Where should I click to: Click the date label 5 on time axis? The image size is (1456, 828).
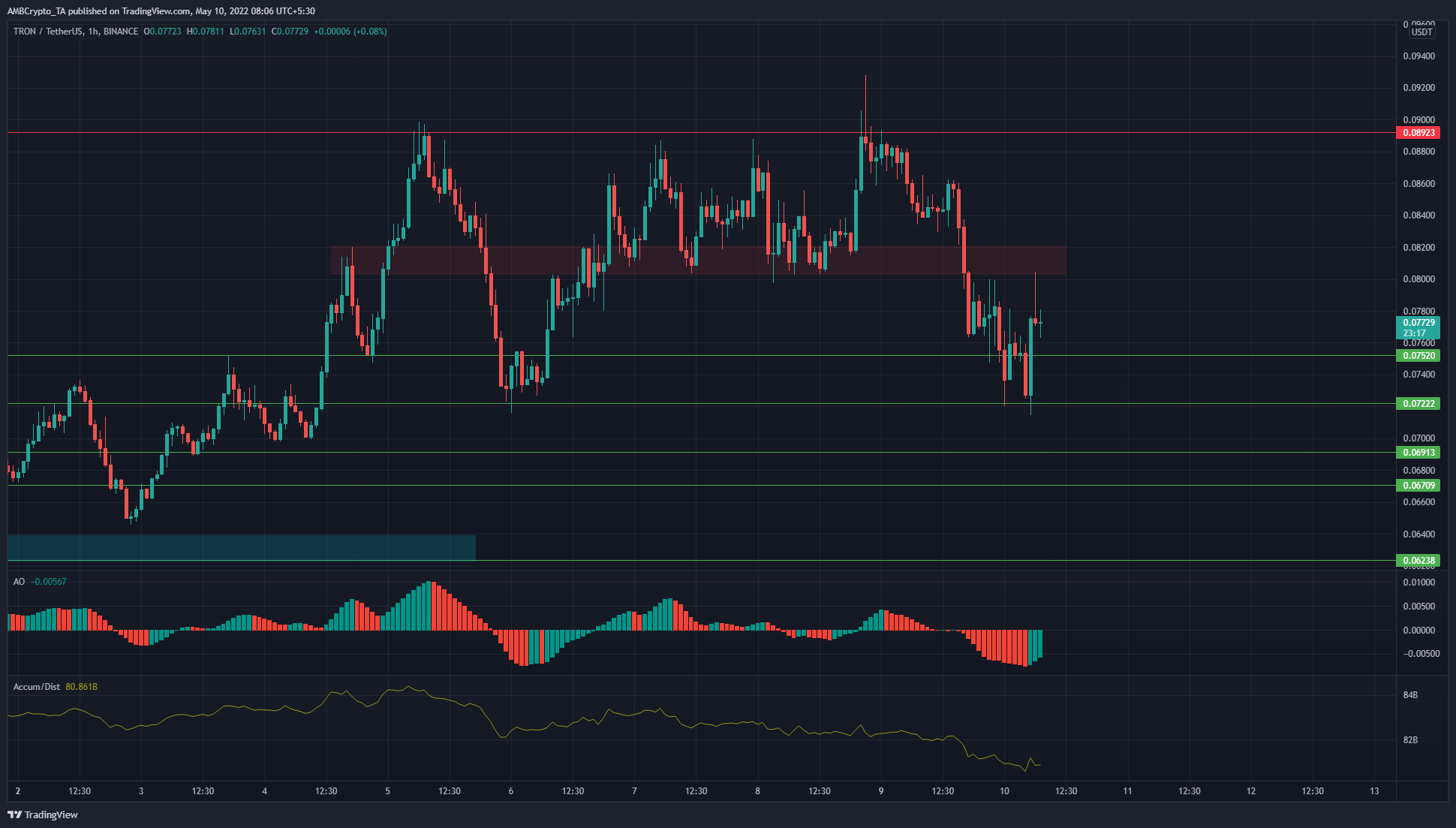(x=388, y=791)
